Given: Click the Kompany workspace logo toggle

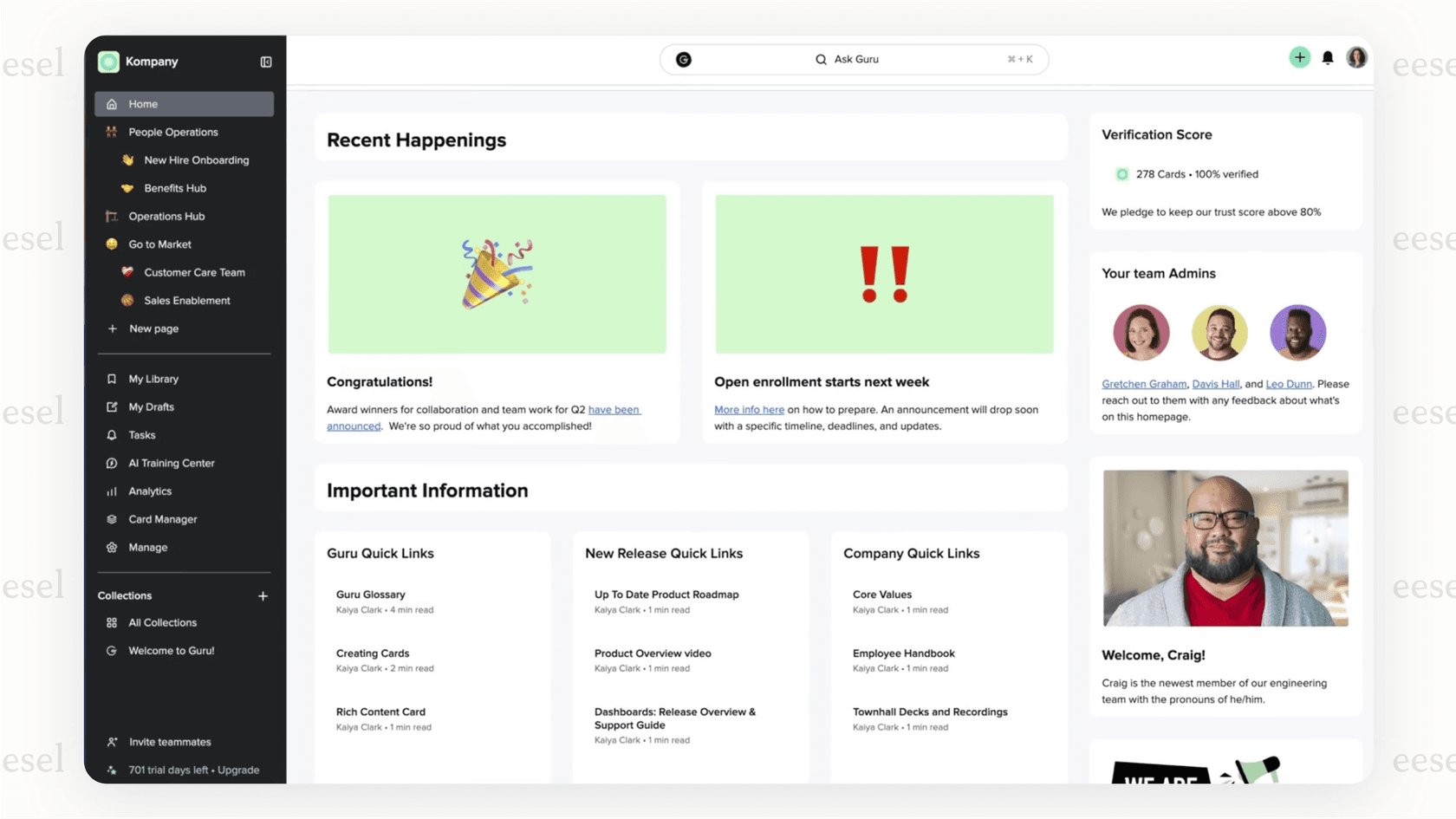Looking at the screenshot, I should tap(107, 61).
